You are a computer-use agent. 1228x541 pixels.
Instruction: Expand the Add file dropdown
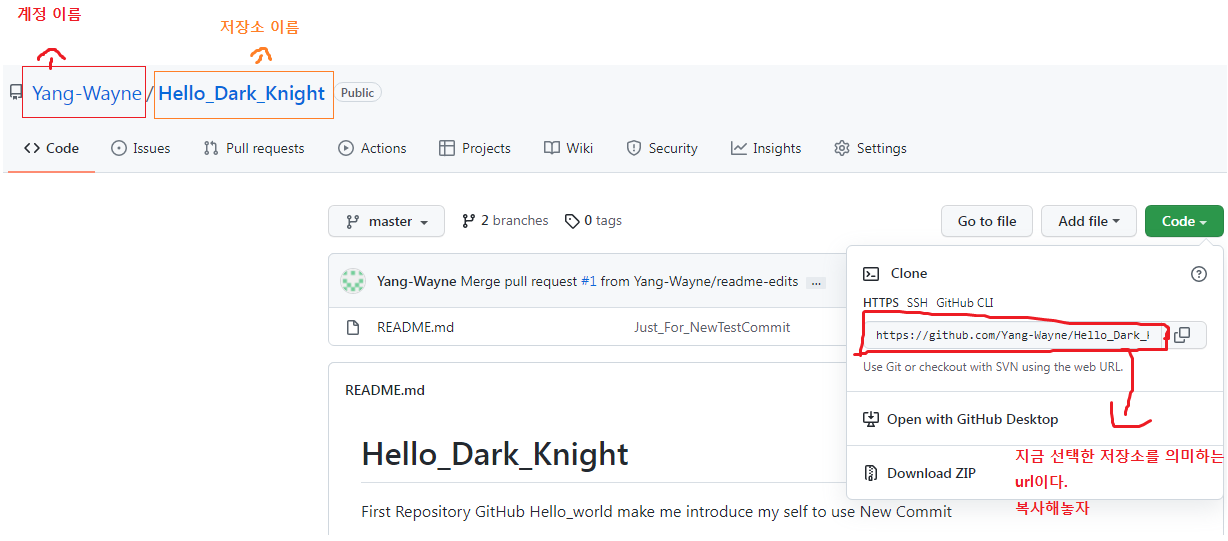(1089, 221)
